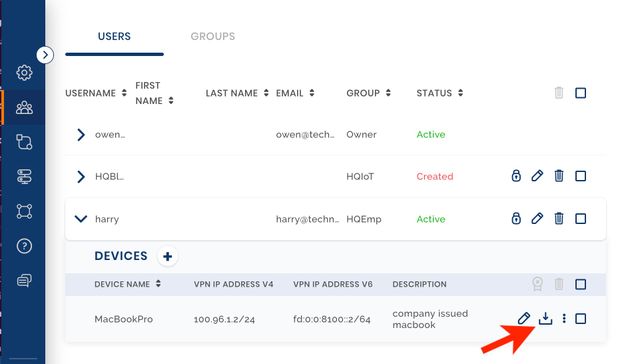Collapse the harry user row
Screen dimensions: 620x364
point(81,218)
